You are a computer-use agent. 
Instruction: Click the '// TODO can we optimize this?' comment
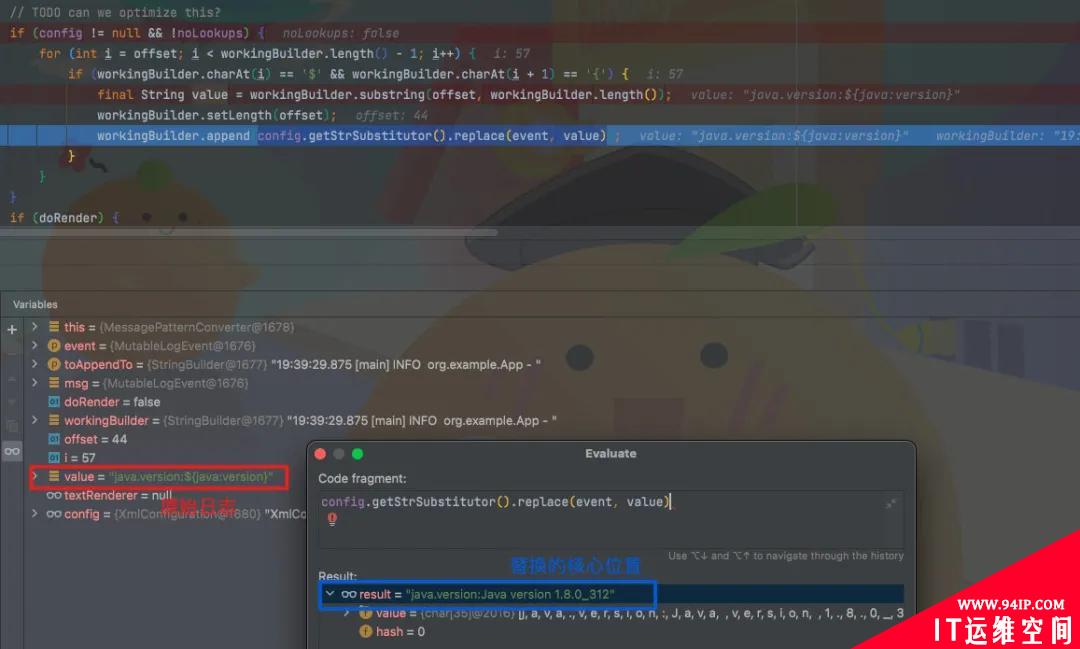tap(115, 12)
